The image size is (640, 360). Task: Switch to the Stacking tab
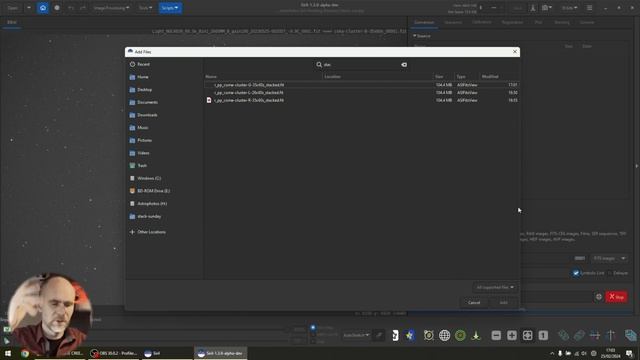pos(562,22)
